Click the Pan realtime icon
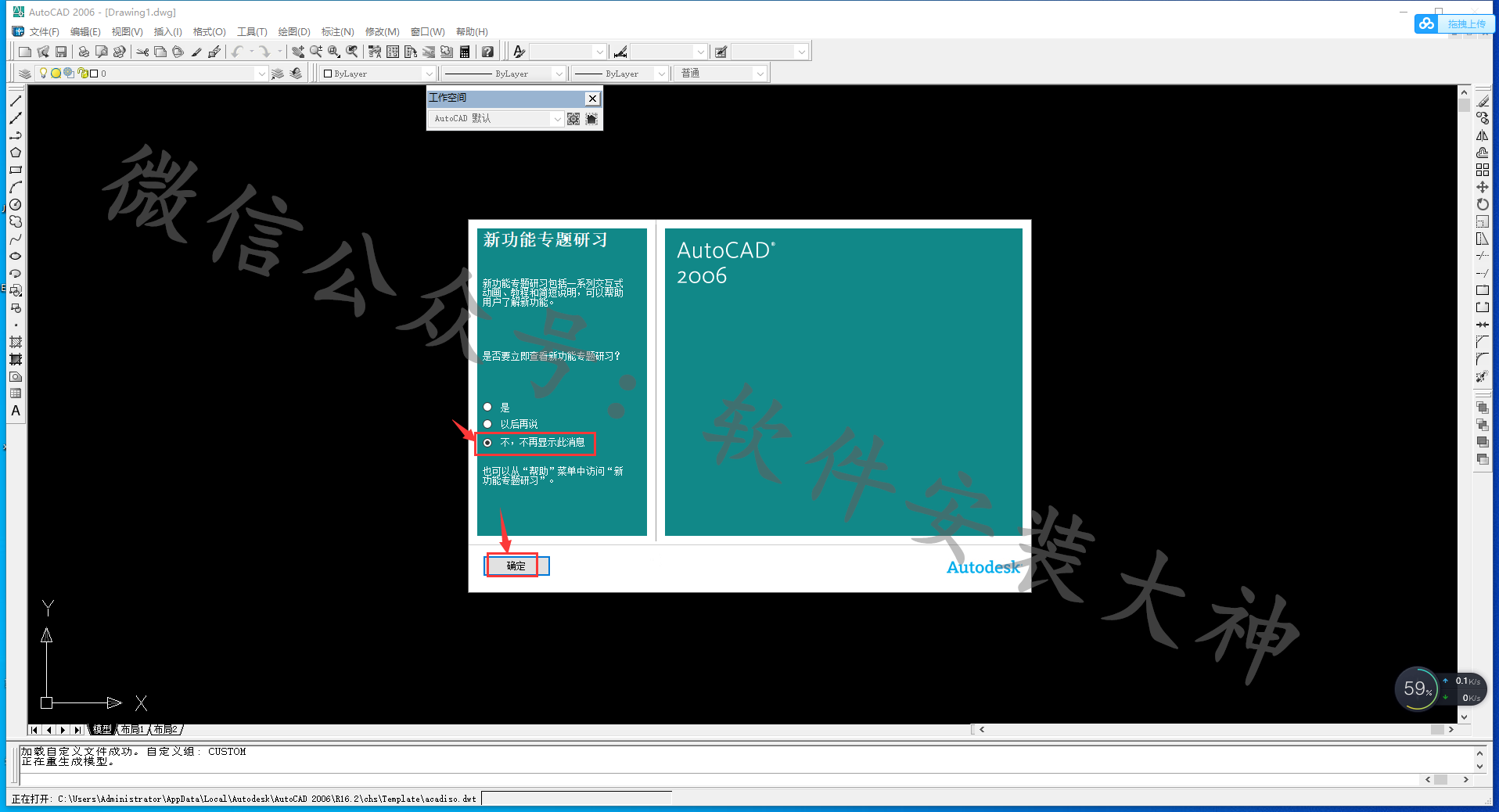Screen dimensions: 1499x812 point(297,52)
